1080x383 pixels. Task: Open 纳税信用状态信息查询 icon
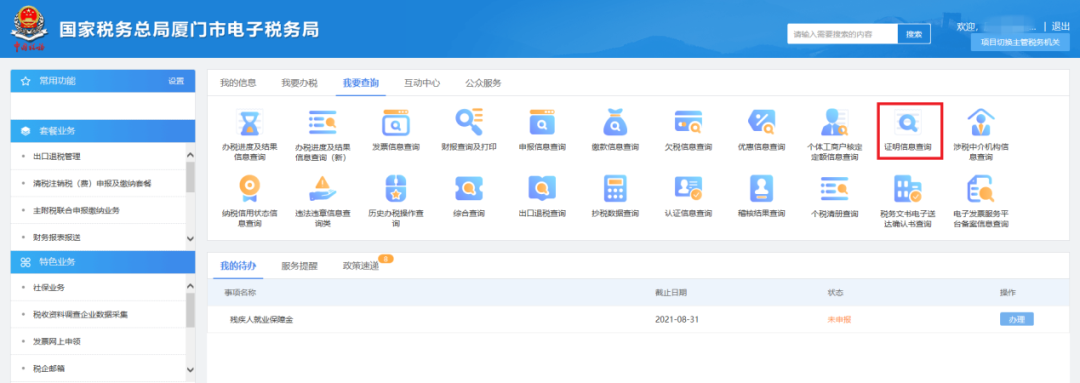point(249,188)
